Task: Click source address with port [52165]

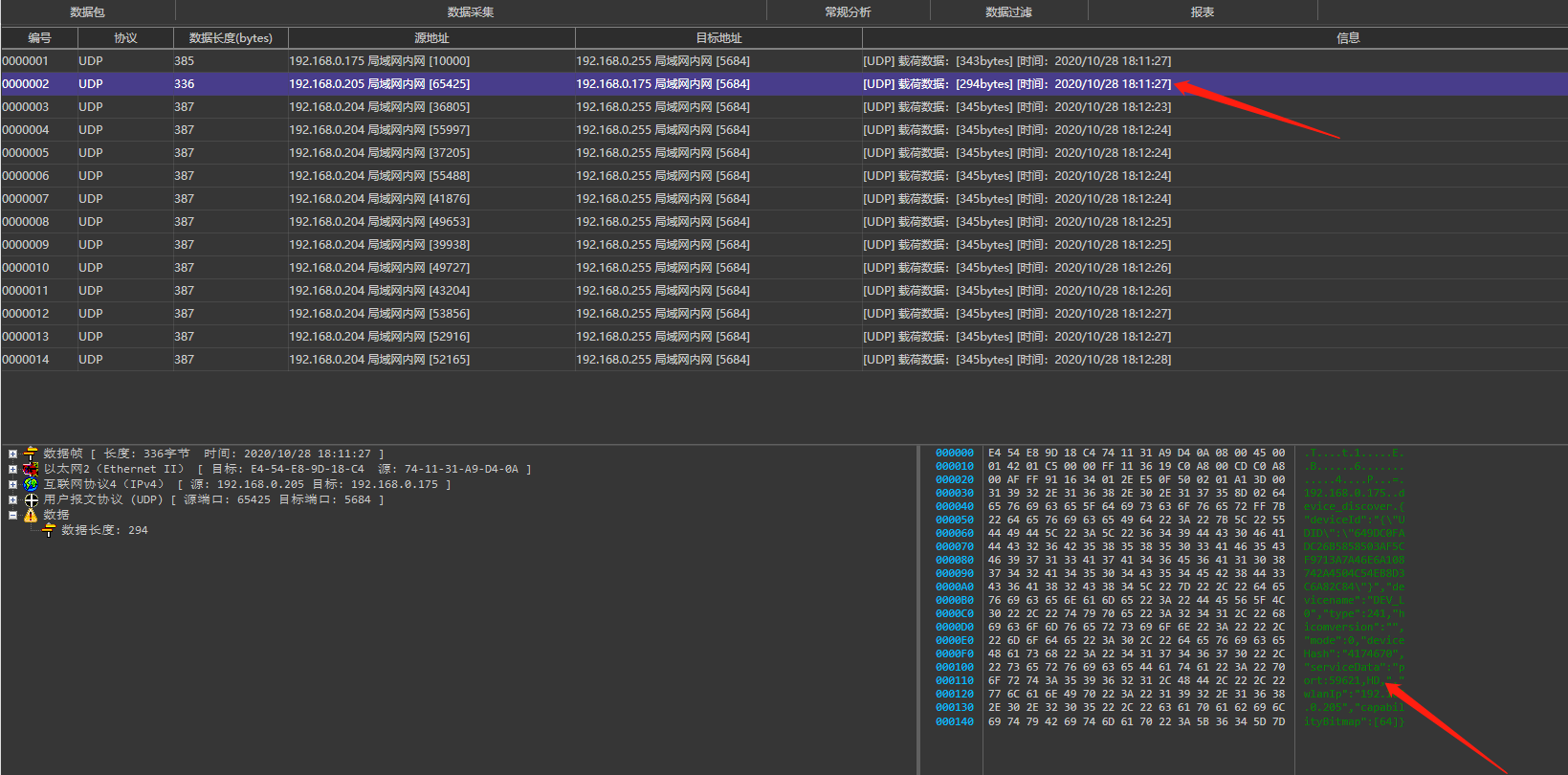Action: (380, 360)
